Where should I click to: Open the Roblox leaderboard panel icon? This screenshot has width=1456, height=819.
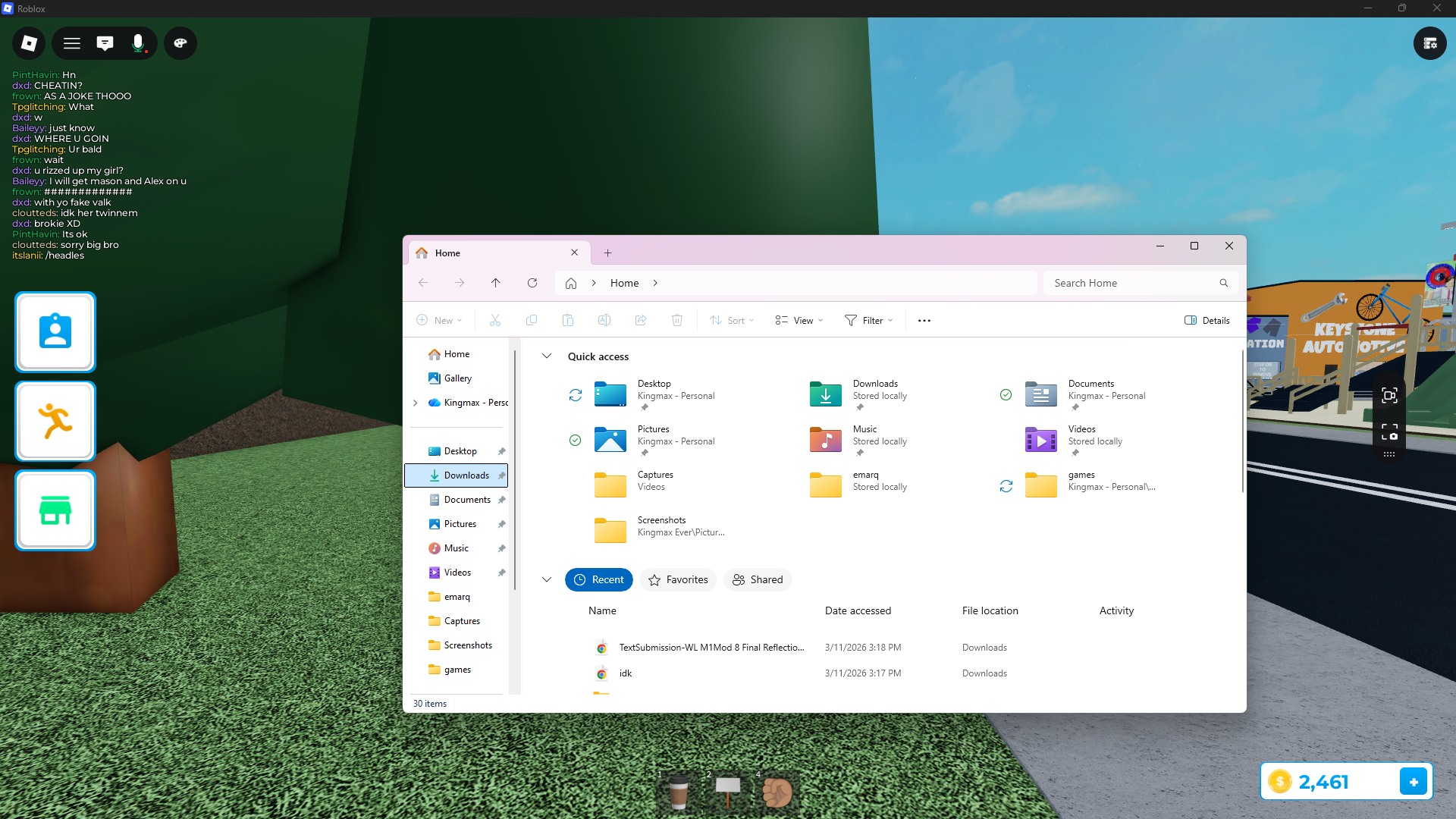coord(1430,43)
